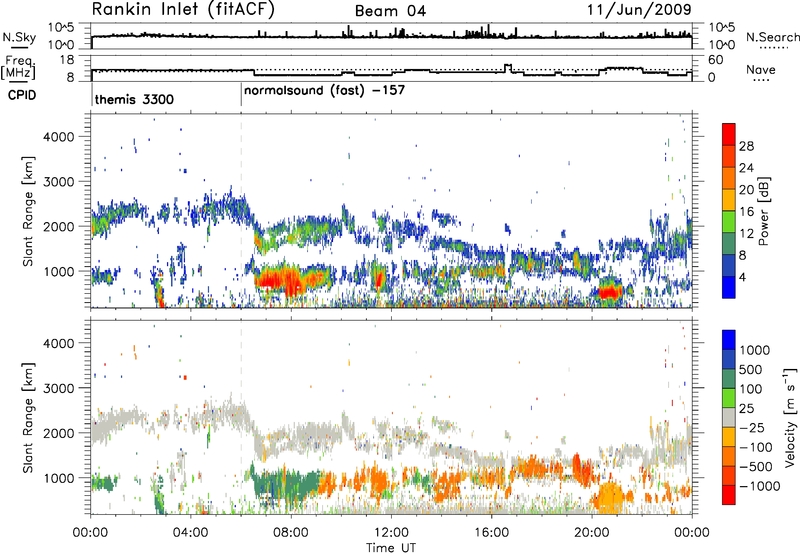Click the '-25' tick on the Velocity colorbar
The height and width of the screenshot is (554, 800).
[754, 428]
